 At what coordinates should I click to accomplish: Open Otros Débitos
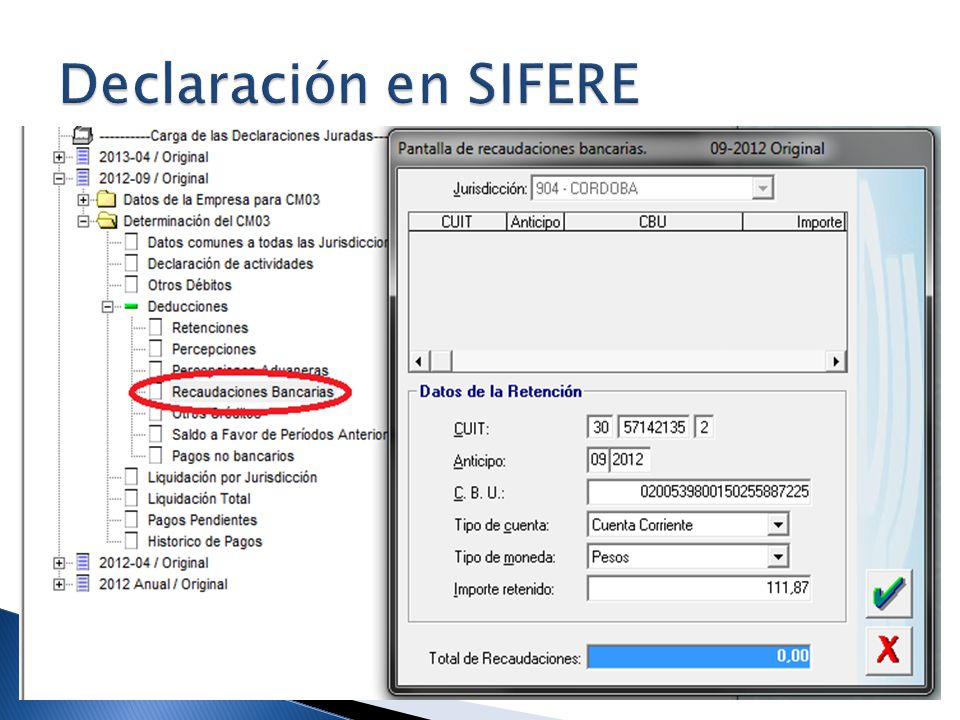click(190, 285)
